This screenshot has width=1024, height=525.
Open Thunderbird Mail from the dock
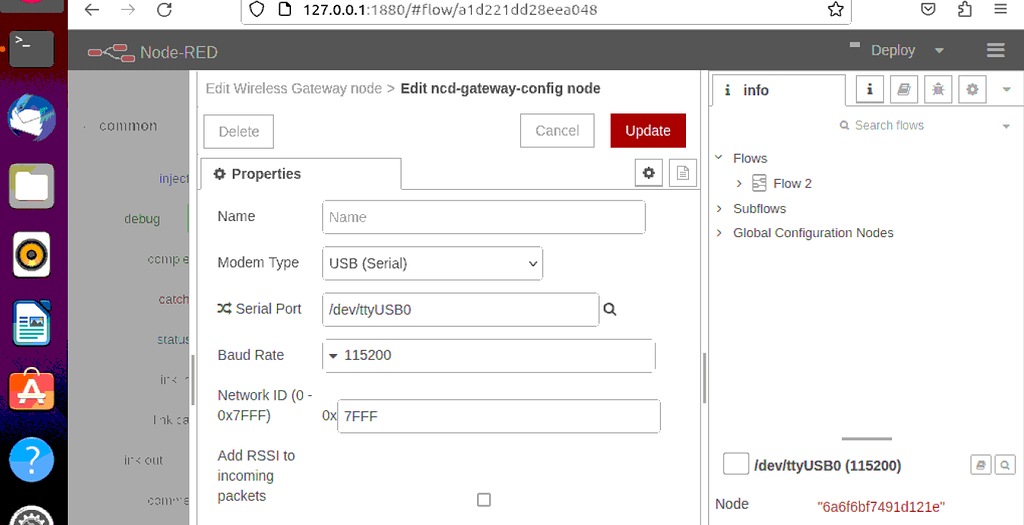pyautogui.click(x=31, y=118)
